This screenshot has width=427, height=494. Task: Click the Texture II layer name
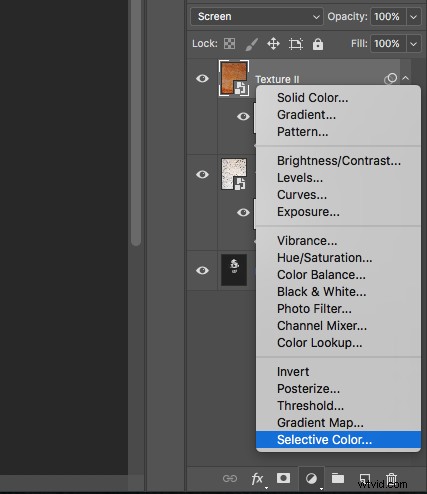pyautogui.click(x=277, y=79)
